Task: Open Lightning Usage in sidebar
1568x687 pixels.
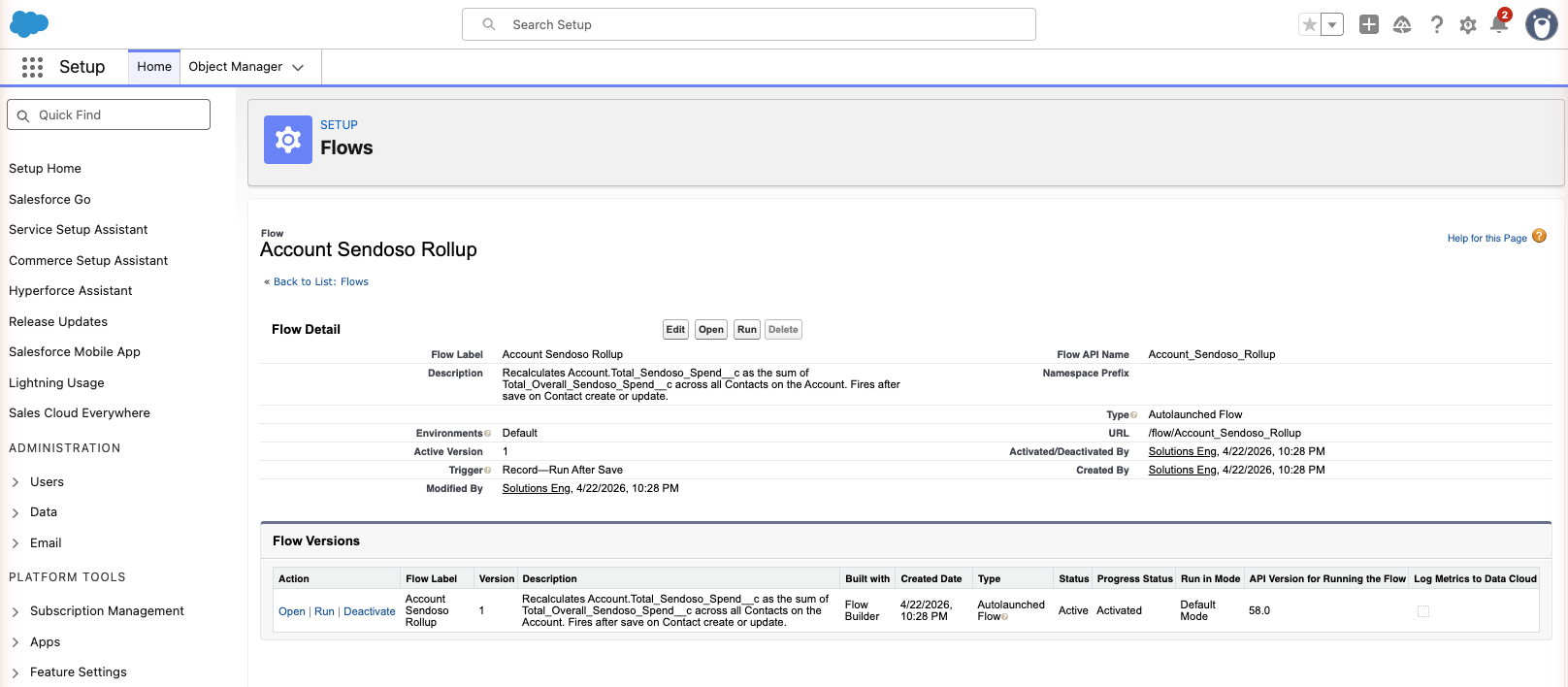Action: (x=56, y=382)
